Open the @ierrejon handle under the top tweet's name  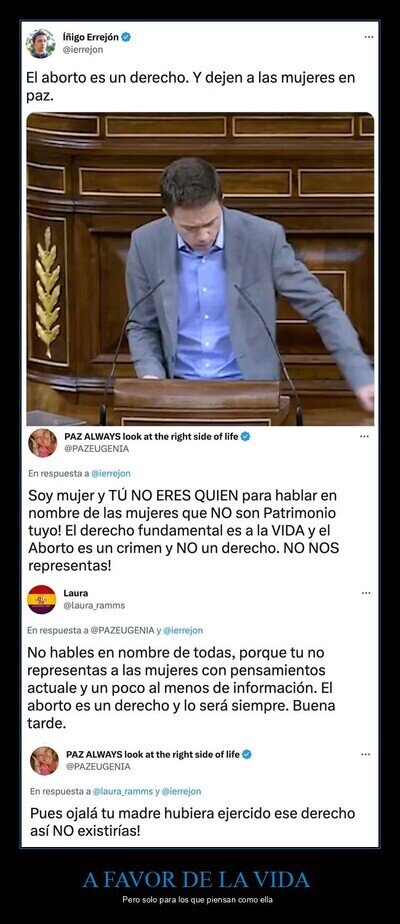[x=83, y=50]
